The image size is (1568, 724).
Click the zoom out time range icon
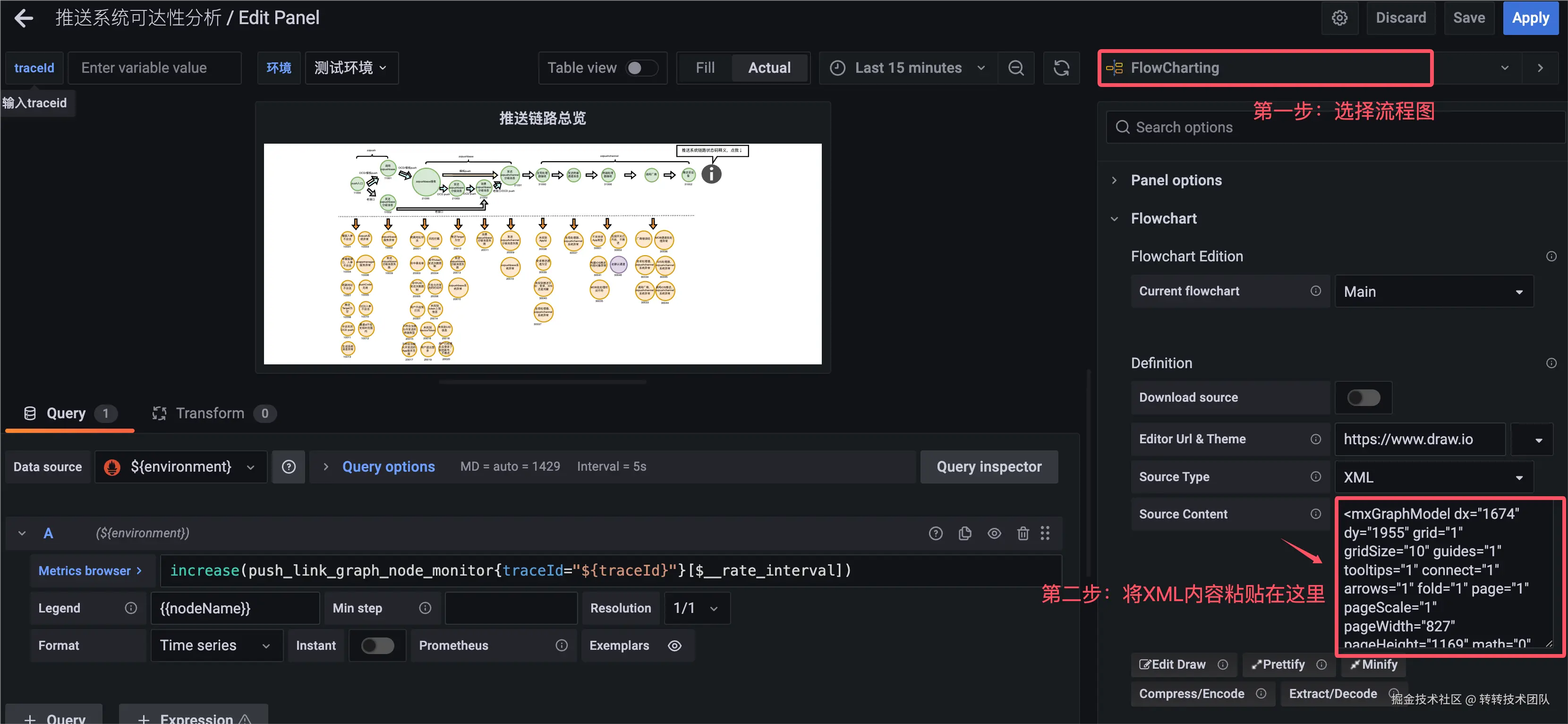point(1015,68)
